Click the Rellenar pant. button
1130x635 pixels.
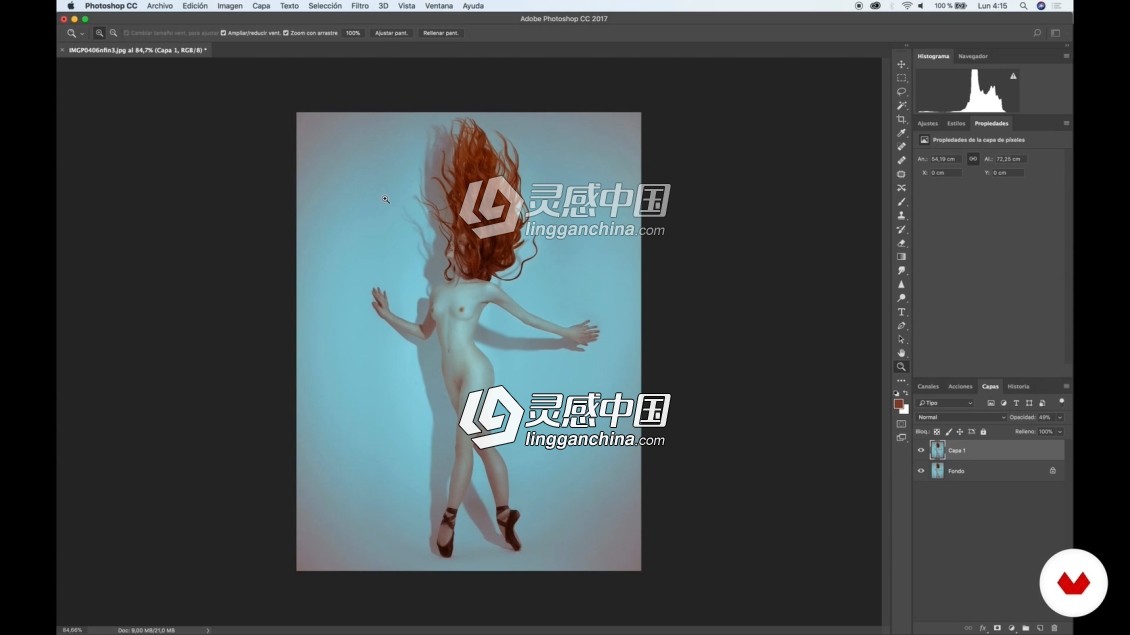coord(440,33)
